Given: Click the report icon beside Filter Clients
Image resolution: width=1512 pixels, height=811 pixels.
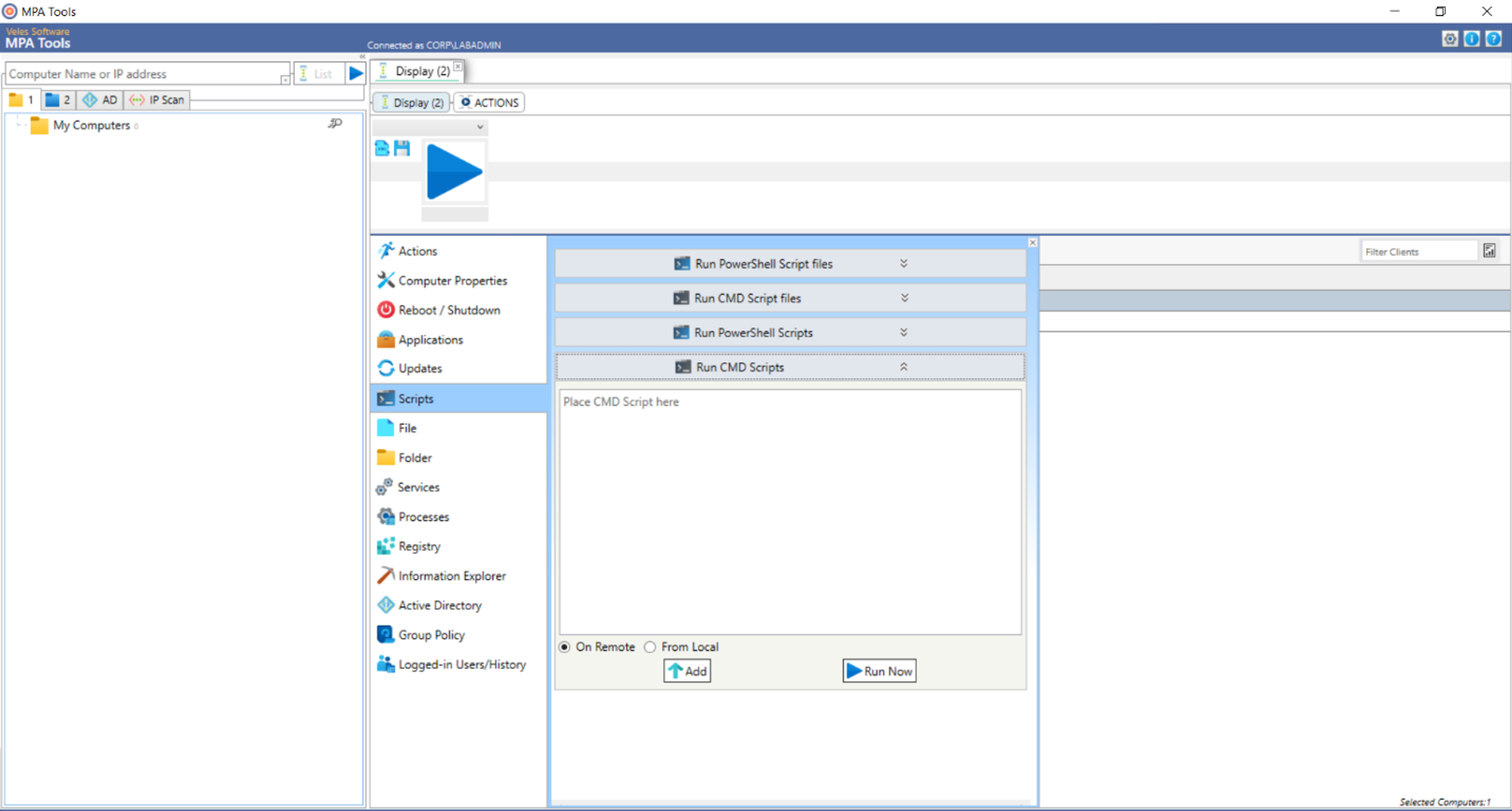Looking at the screenshot, I should click(x=1490, y=251).
